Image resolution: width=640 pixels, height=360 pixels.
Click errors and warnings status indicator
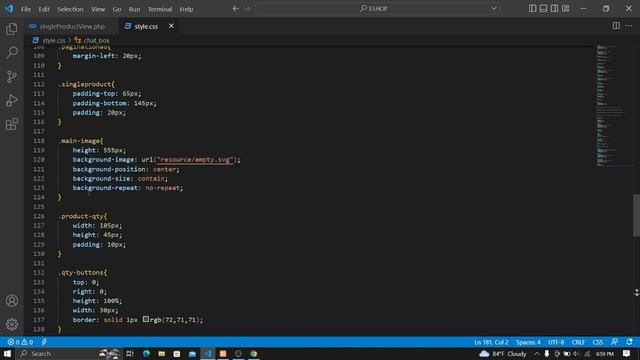click(x=20, y=342)
